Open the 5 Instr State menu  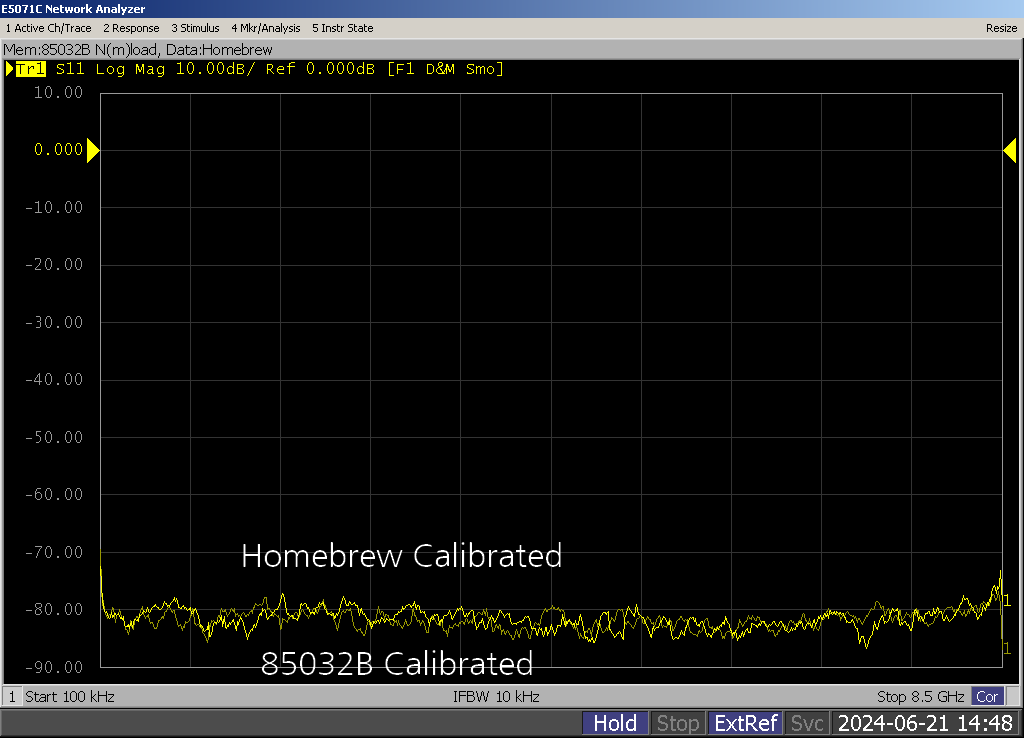(343, 28)
